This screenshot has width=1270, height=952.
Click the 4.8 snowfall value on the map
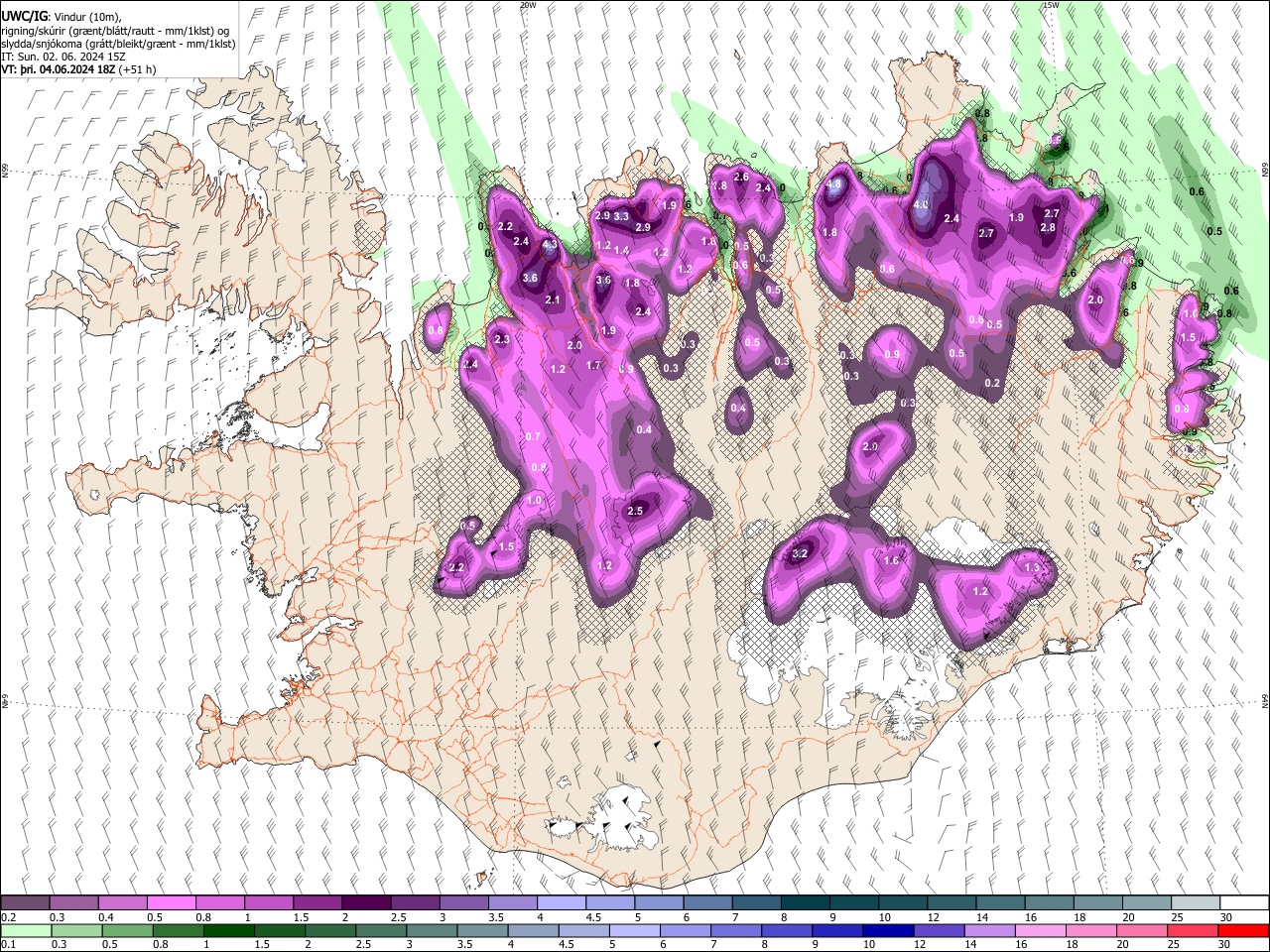(x=833, y=183)
